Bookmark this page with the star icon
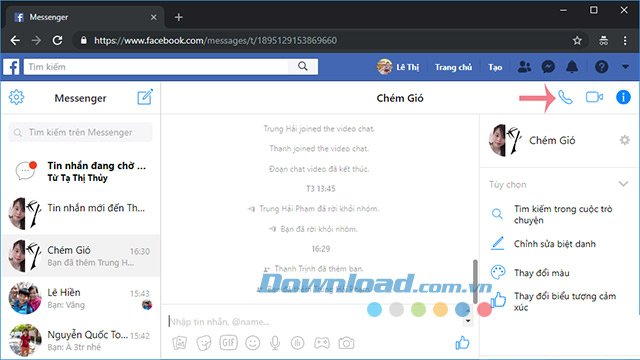 tap(577, 40)
